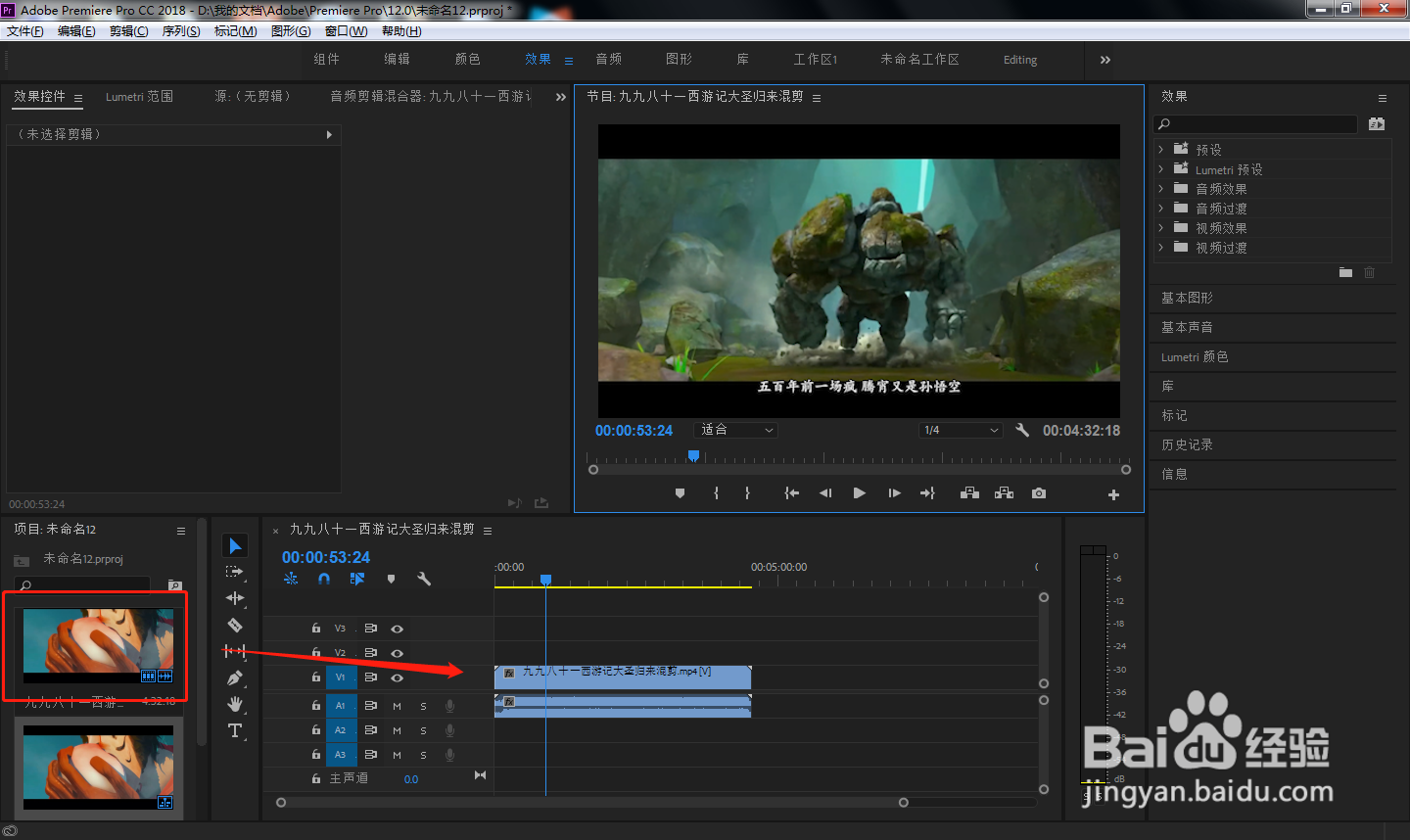Expand the Lumetri 预设 folder
This screenshot has width=1410, height=840.
click(1161, 169)
